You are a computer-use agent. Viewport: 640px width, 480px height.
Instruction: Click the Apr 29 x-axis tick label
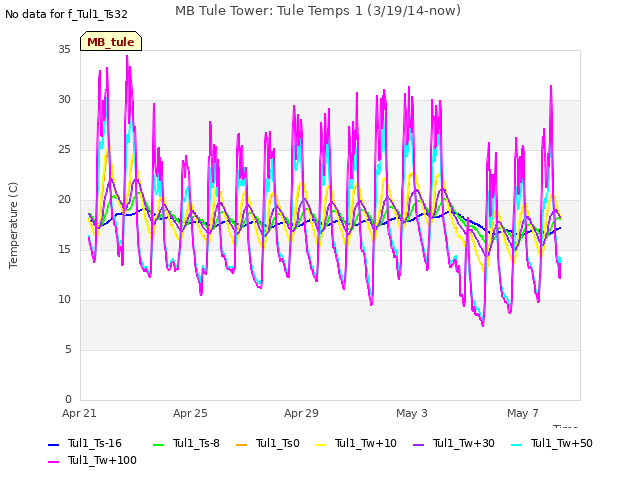301,413
